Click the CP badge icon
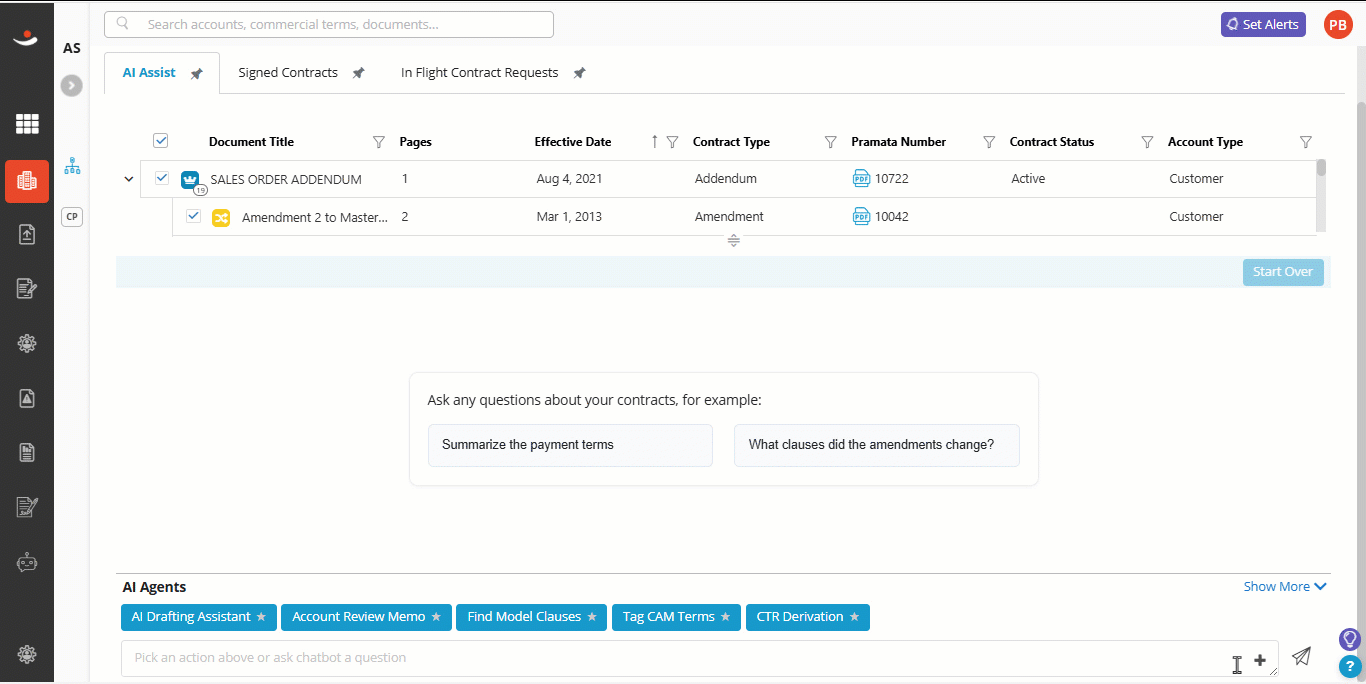Screen dimensions: 1366x684 click(x=72, y=216)
